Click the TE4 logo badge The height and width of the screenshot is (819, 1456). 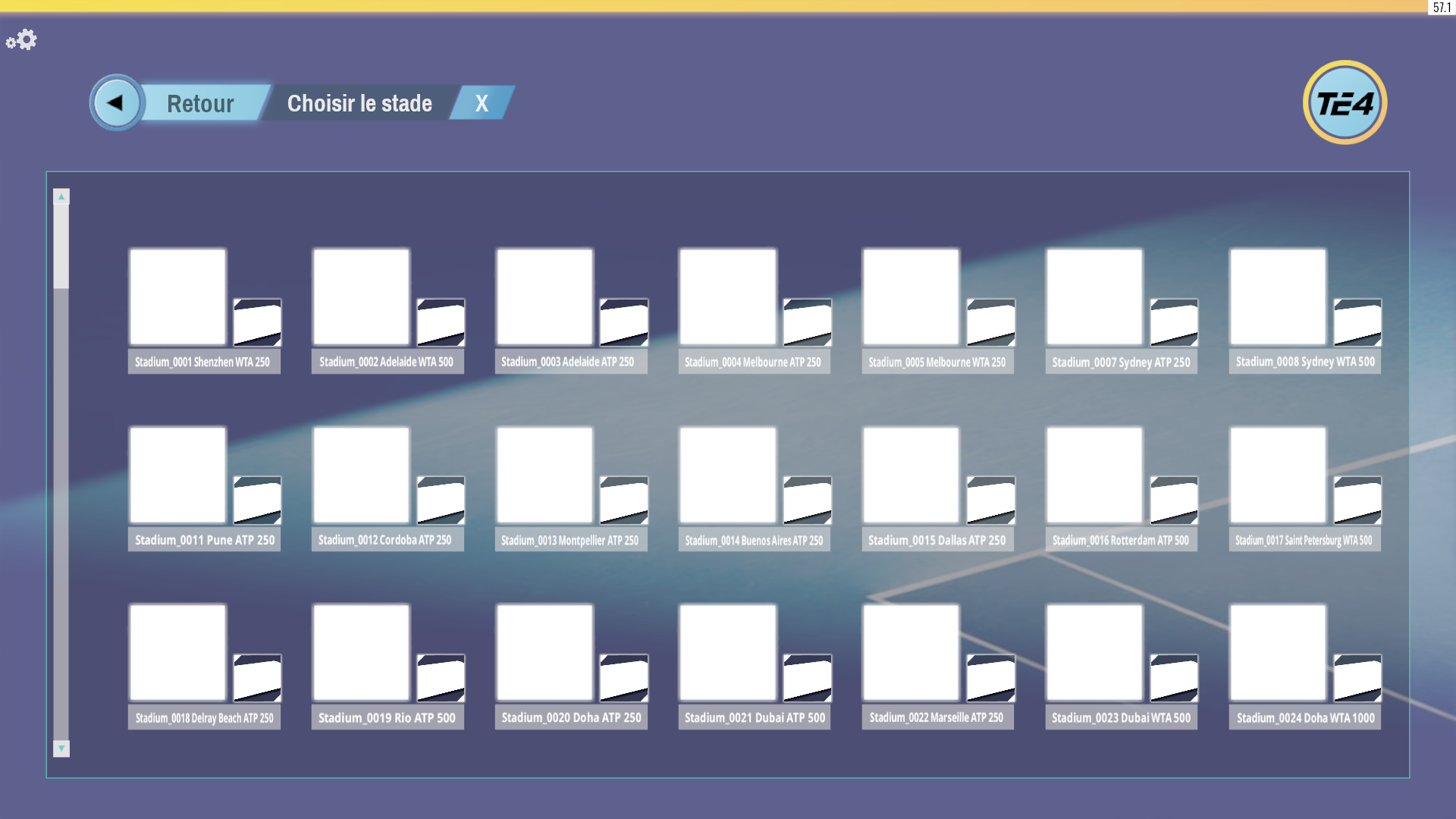click(x=1345, y=102)
